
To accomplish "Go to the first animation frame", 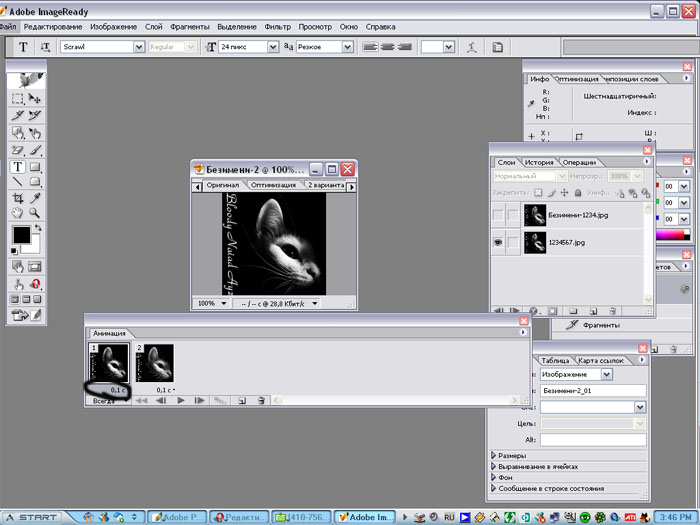I will (142, 400).
